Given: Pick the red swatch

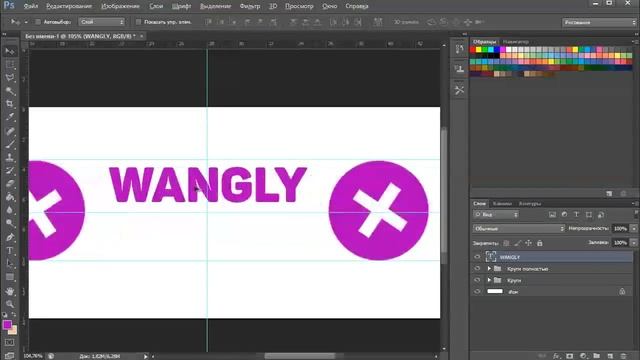Looking at the screenshot, I should coord(473,50).
